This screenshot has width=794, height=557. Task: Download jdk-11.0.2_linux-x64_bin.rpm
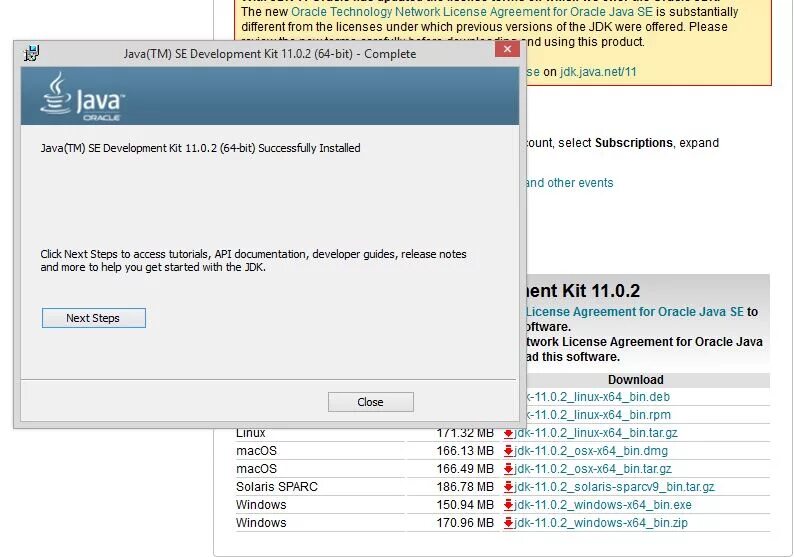coord(598,415)
